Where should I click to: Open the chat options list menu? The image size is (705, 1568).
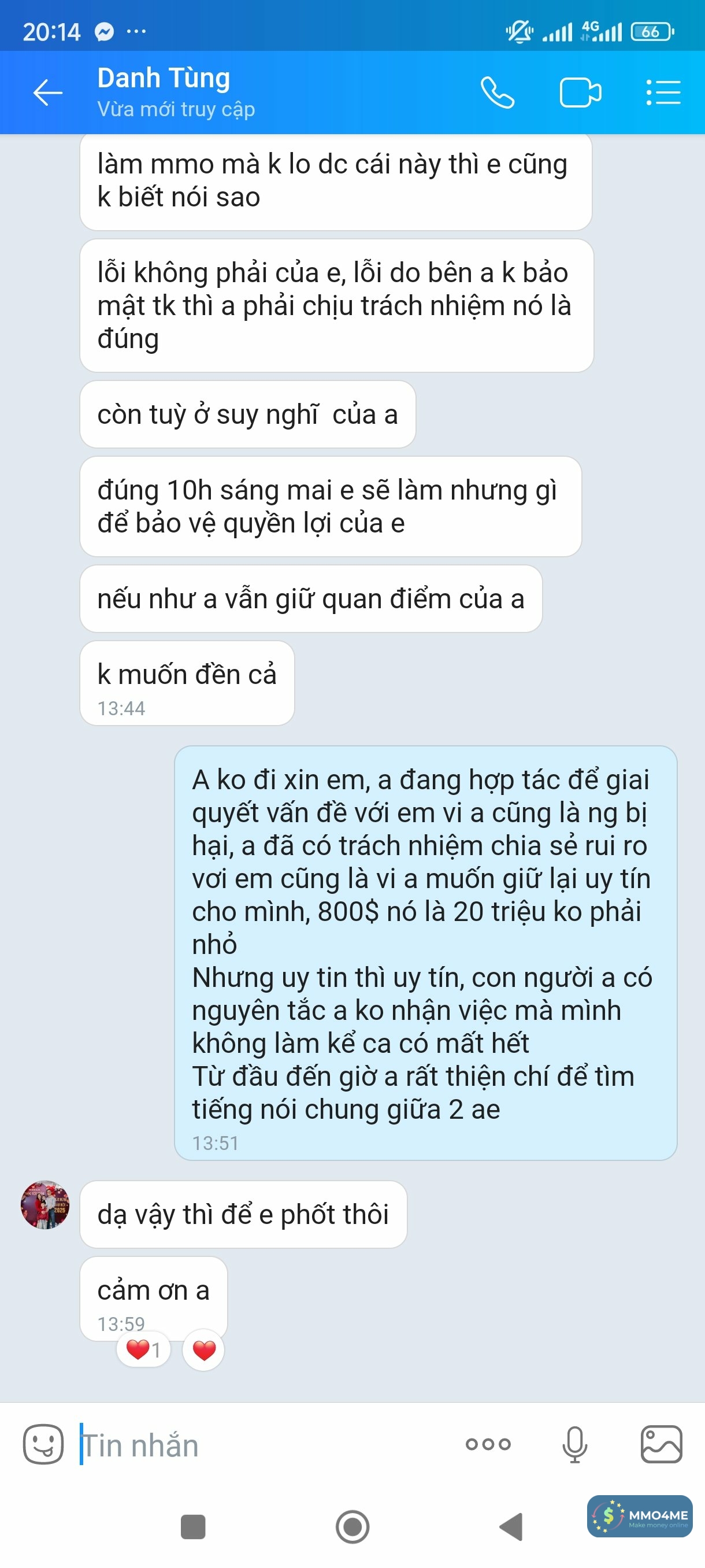coord(663,93)
